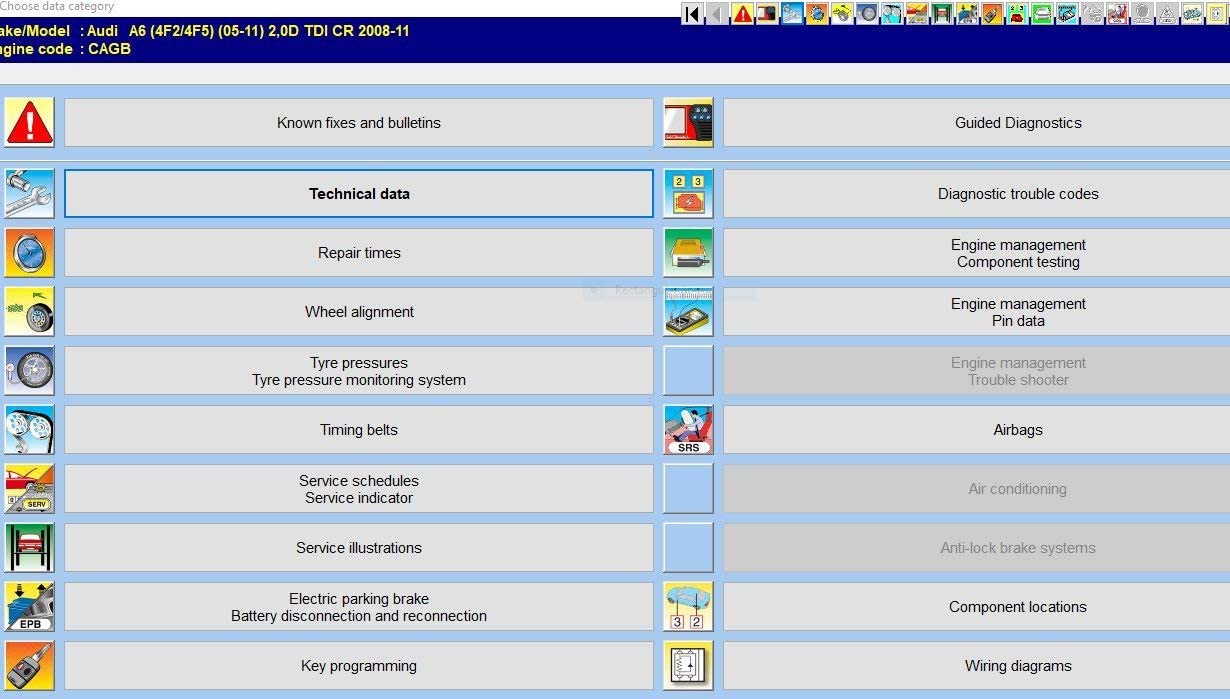Click the wrench technical data toolbar icon
The width and height of the screenshot is (1230, 699).
[791, 14]
